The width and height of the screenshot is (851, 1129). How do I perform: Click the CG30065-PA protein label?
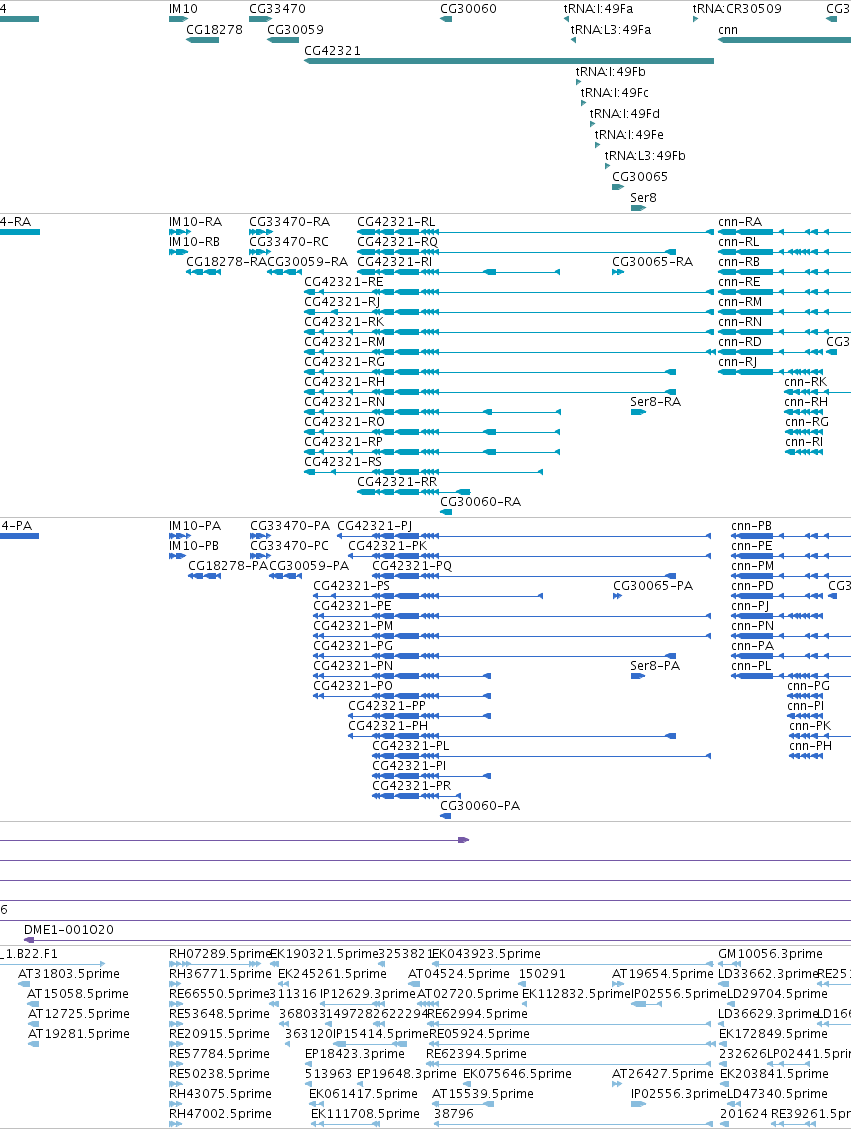[653, 586]
